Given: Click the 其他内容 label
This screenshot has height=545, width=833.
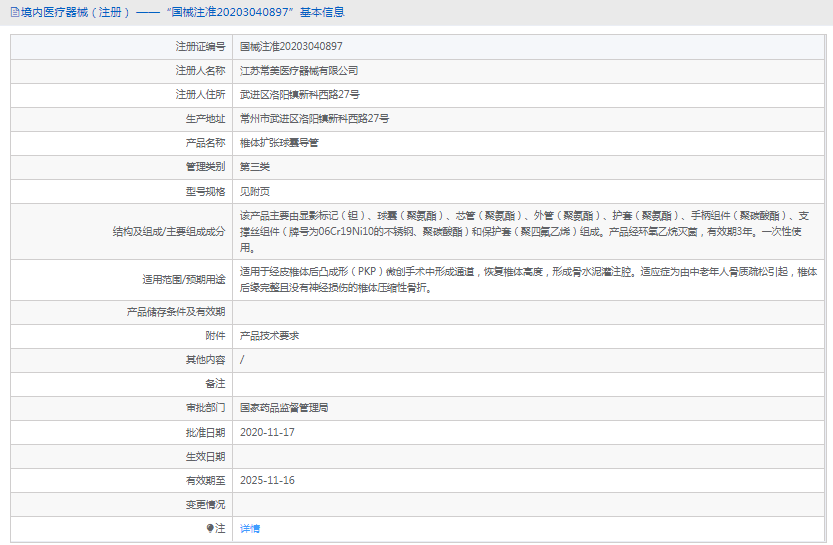Looking at the screenshot, I should click(x=206, y=360).
